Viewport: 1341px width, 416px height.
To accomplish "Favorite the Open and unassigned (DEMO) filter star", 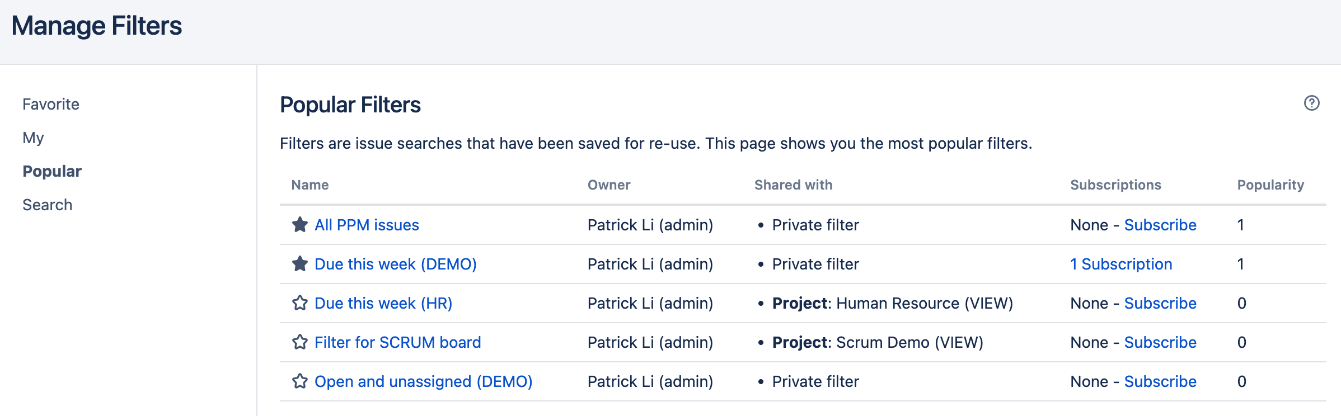I will [x=299, y=381].
